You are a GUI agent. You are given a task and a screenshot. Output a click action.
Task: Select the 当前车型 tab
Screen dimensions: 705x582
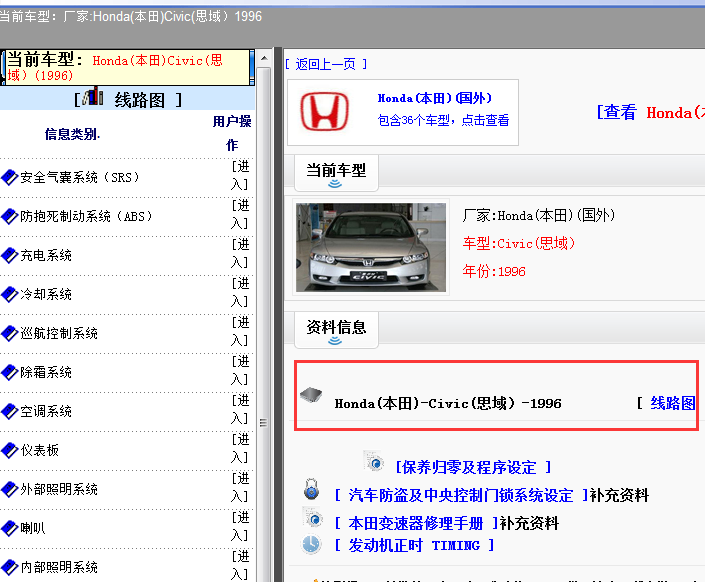tap(336, 173)
